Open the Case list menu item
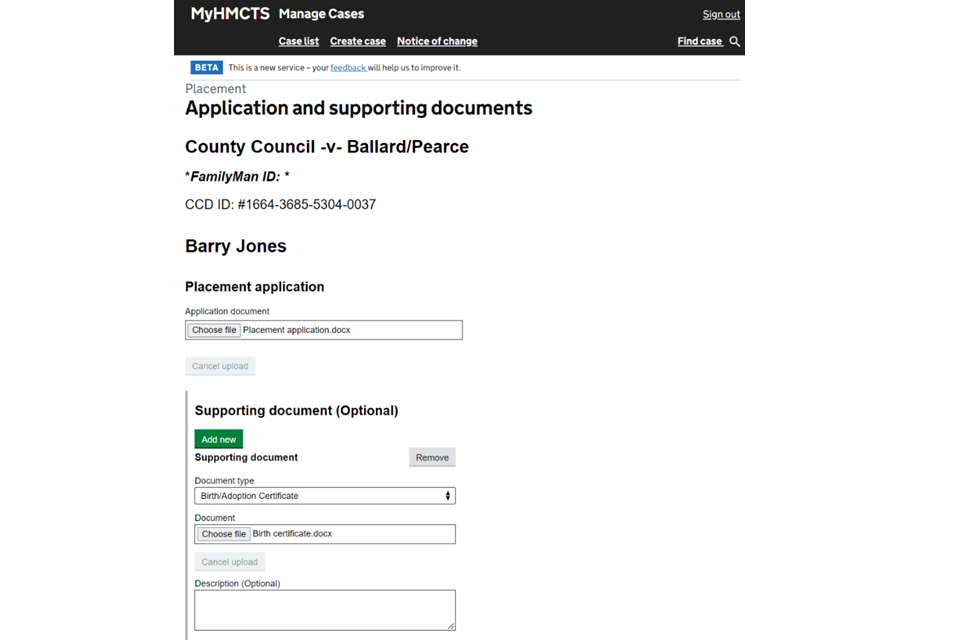Viewport: 960px width, 640px height. point(298,42)
